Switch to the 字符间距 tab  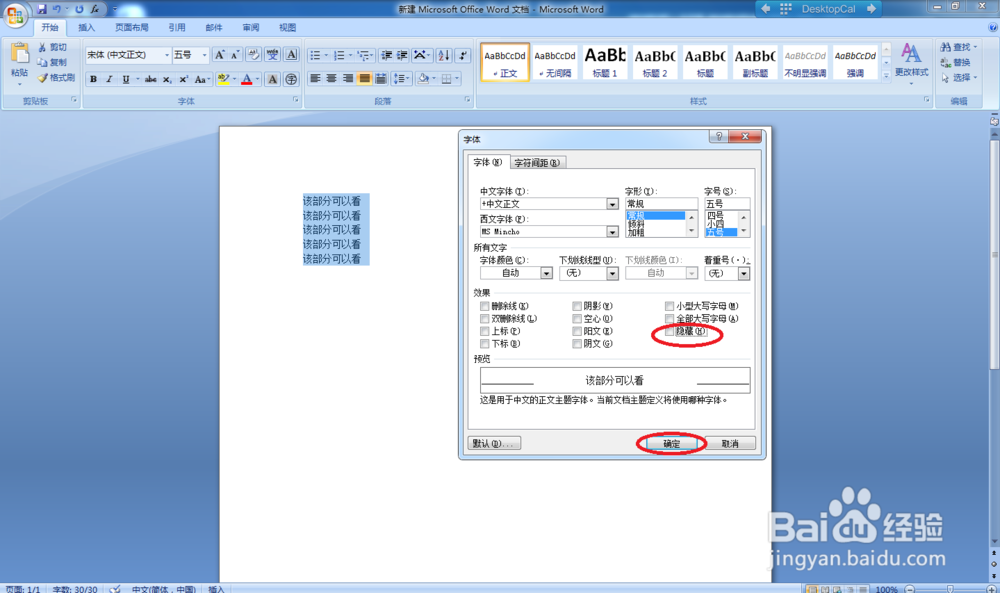pyautogui.click(x=535, y=161)
